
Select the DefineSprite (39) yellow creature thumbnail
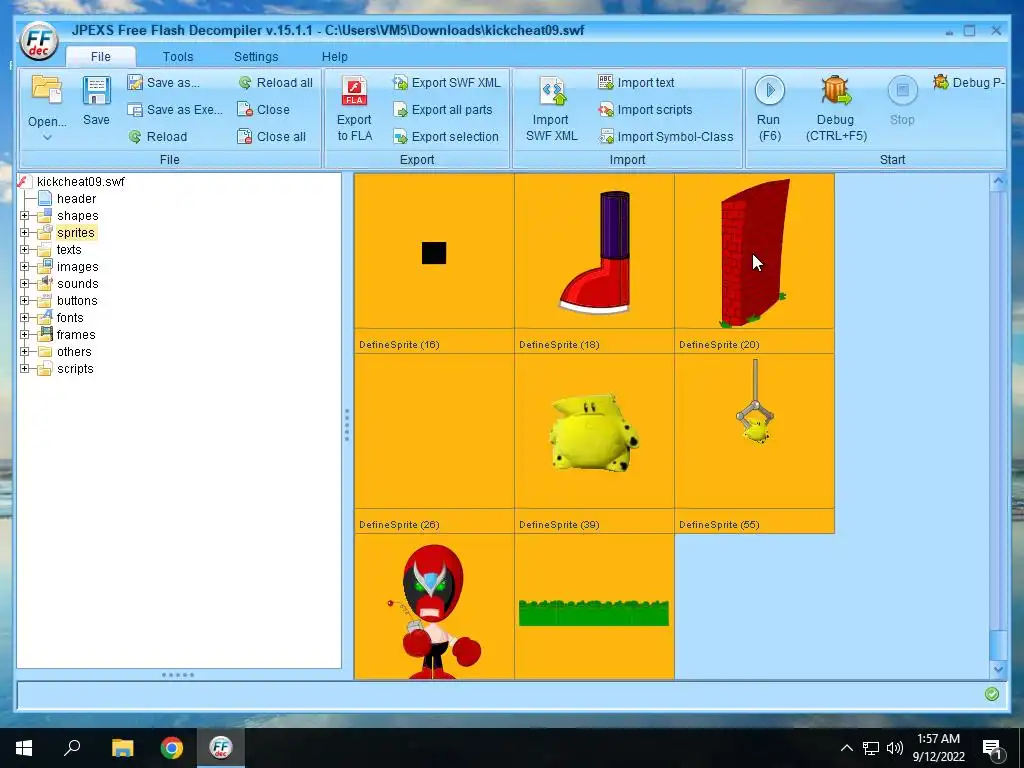click(x=594, y=432)
